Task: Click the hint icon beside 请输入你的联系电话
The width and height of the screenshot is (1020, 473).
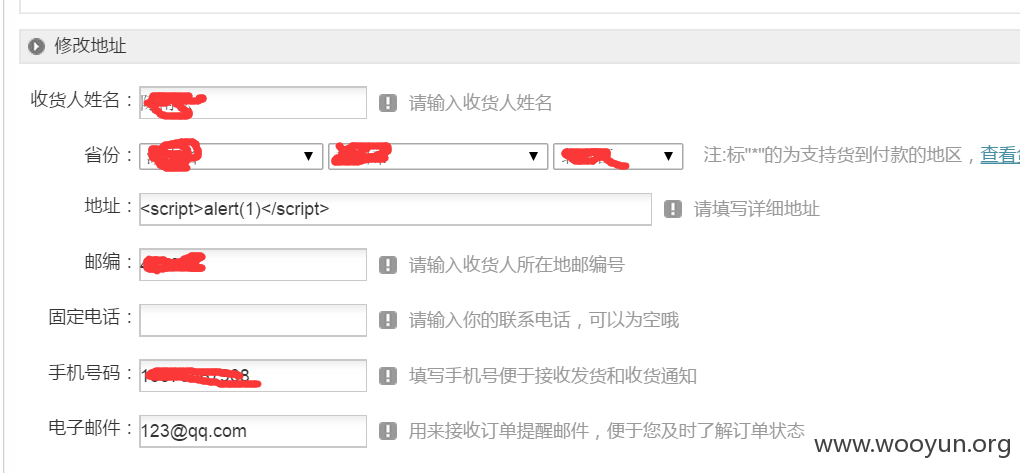Action: [388, 320]
